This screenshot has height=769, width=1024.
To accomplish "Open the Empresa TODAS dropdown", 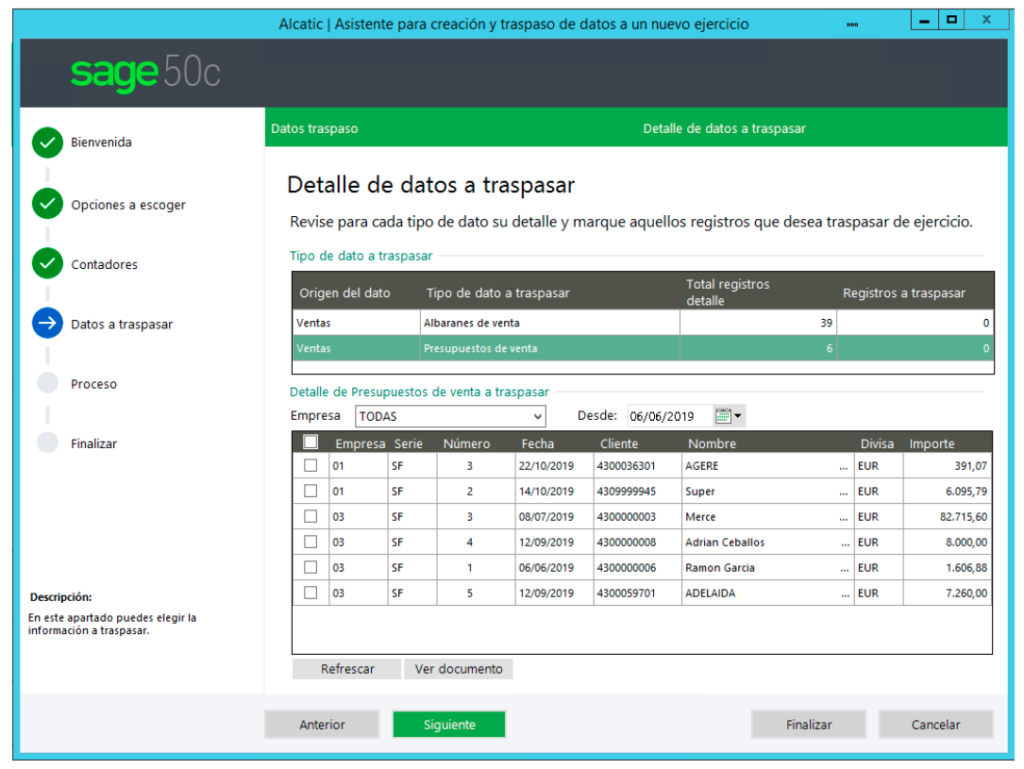I will point(451,416).
